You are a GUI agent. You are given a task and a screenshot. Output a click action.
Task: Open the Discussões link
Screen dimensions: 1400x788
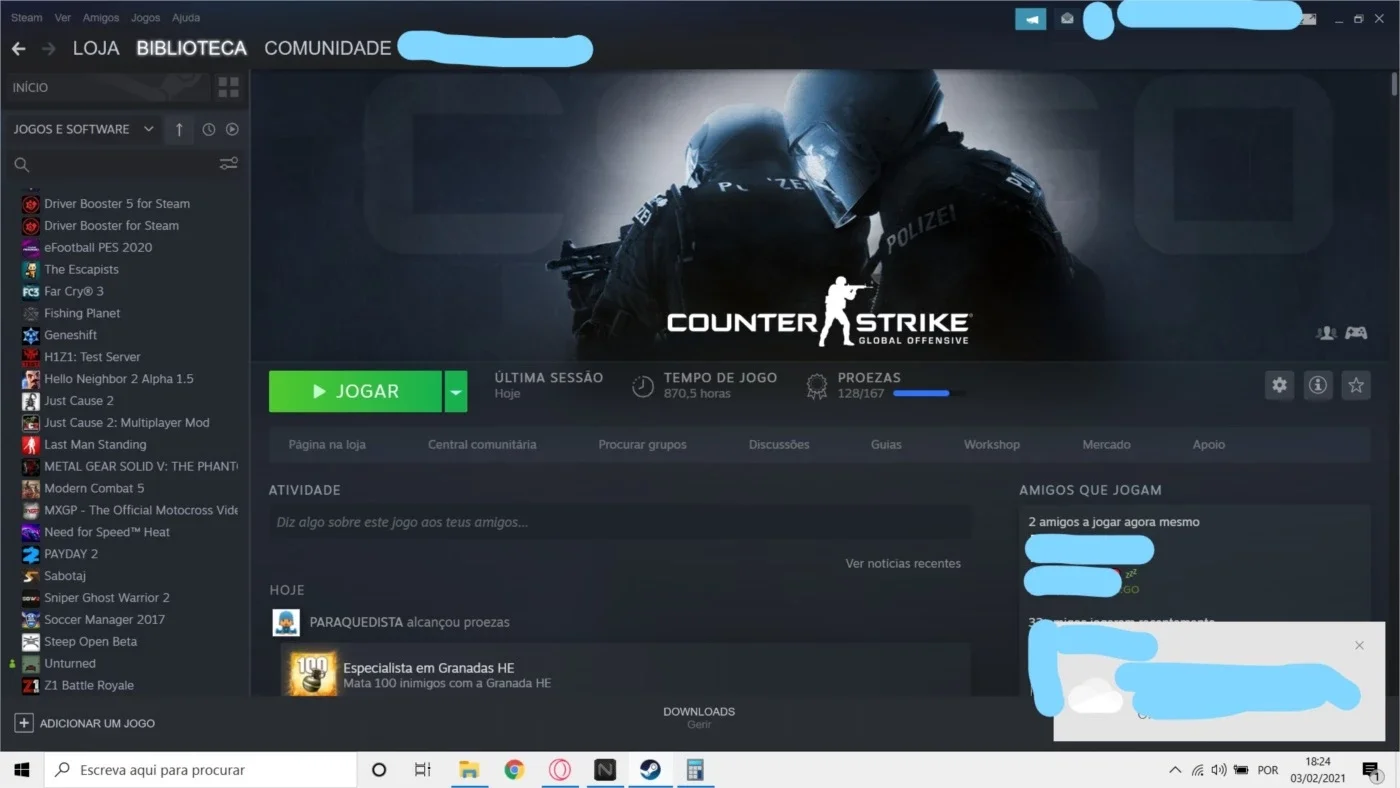779,445
